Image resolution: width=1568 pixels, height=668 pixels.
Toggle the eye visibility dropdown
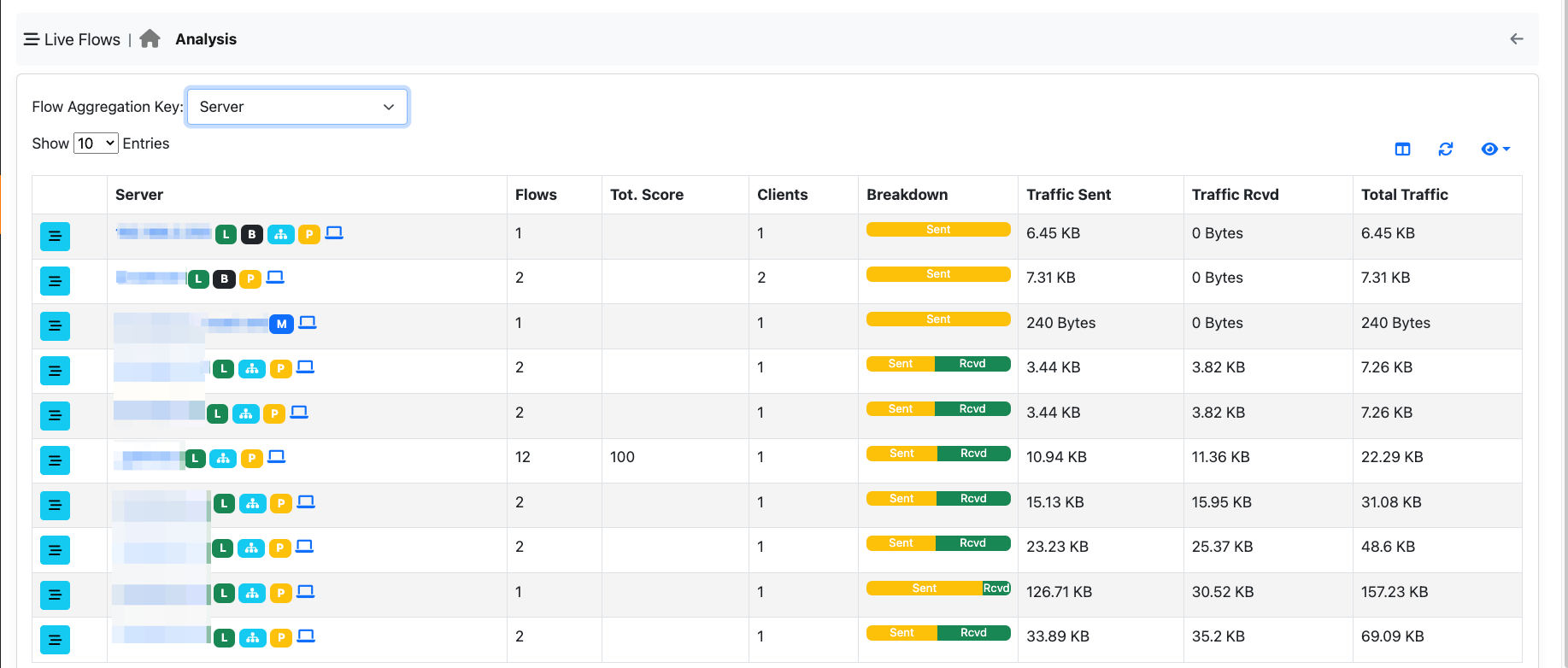pos(1495,149)
